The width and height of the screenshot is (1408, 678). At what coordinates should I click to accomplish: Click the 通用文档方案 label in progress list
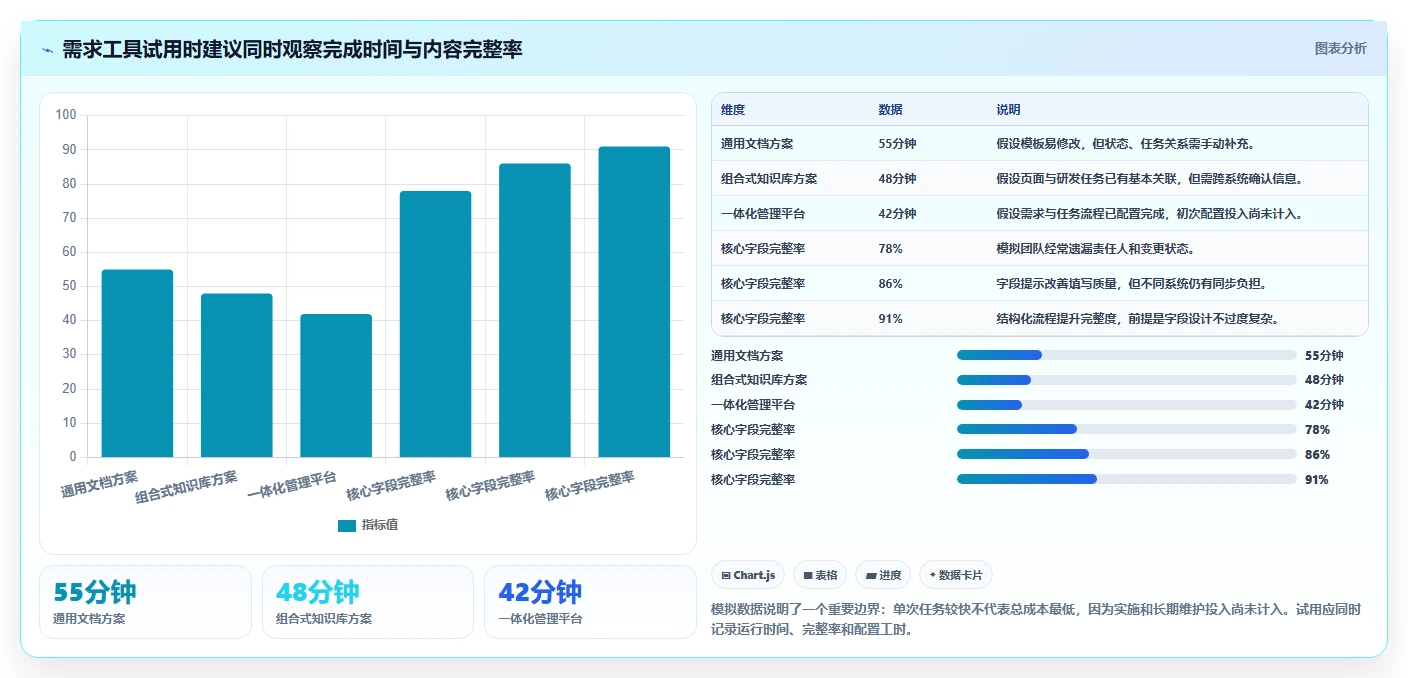tap(747, 355)
